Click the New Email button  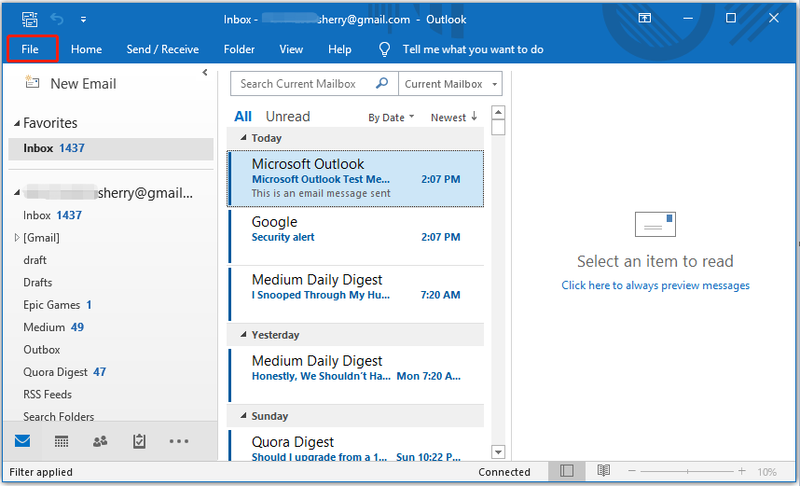coord(71,84)
